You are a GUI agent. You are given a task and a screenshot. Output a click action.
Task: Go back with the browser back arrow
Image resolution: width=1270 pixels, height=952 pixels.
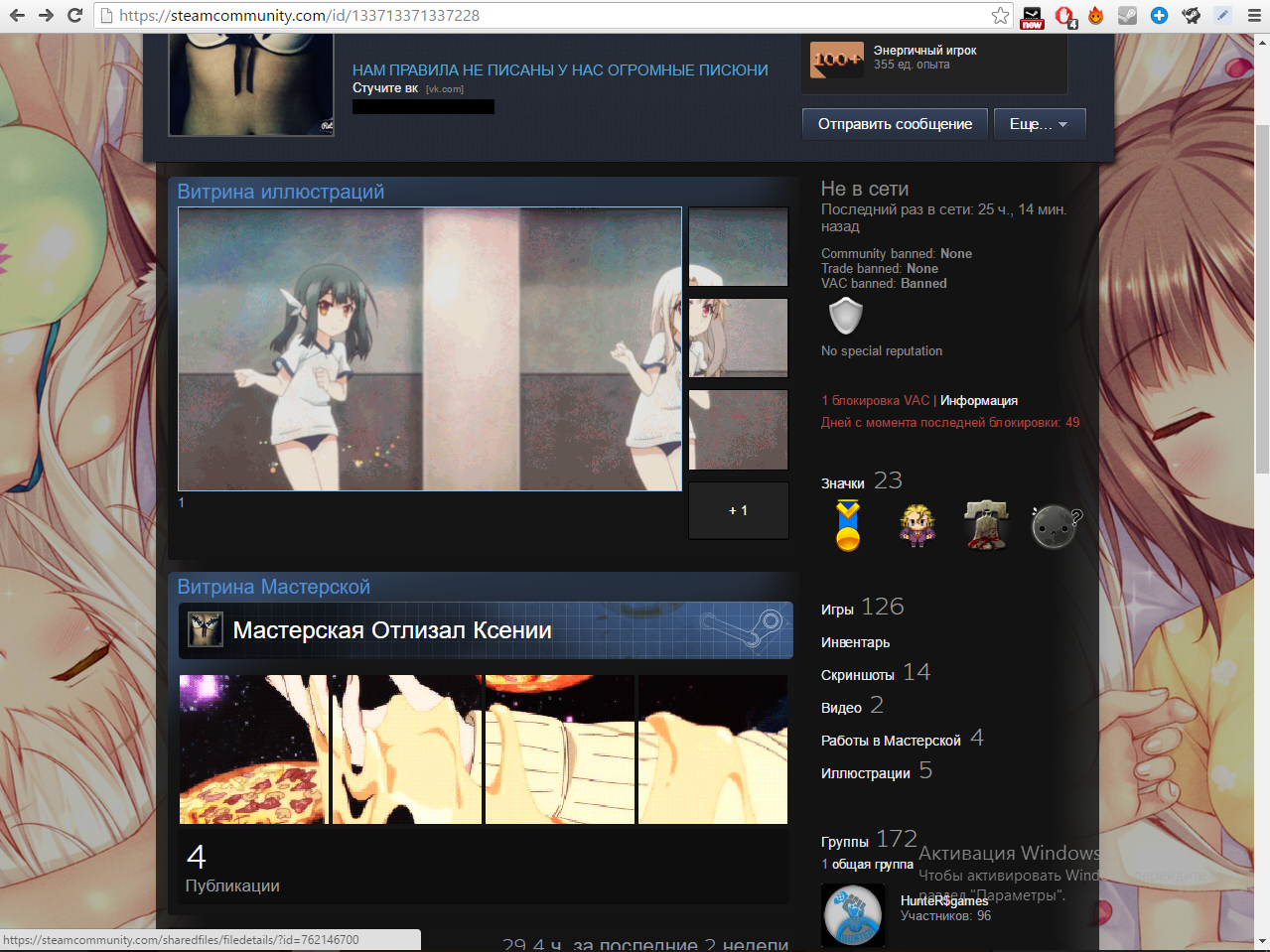click(17, 15)
